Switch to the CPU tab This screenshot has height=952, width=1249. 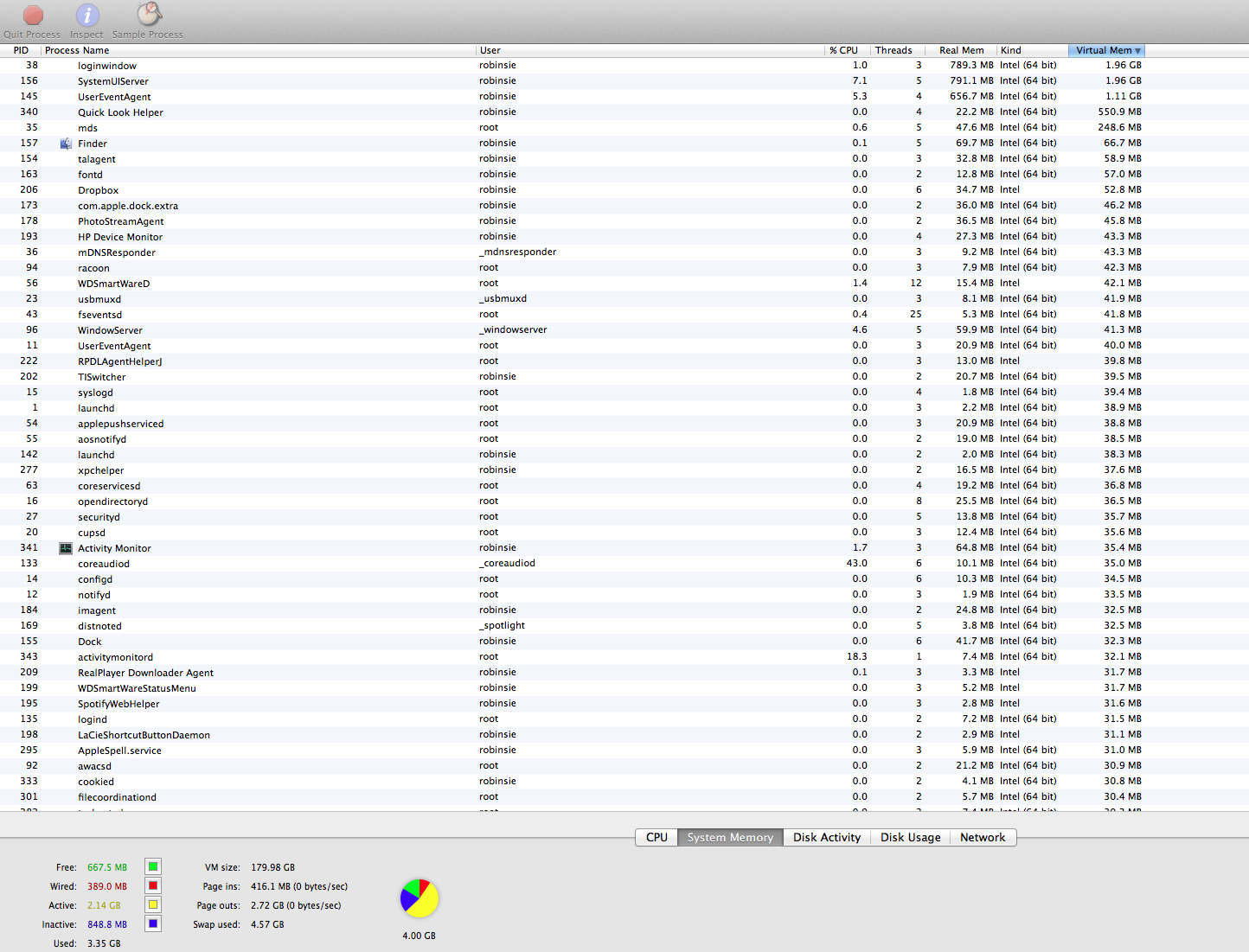(657, 837)
